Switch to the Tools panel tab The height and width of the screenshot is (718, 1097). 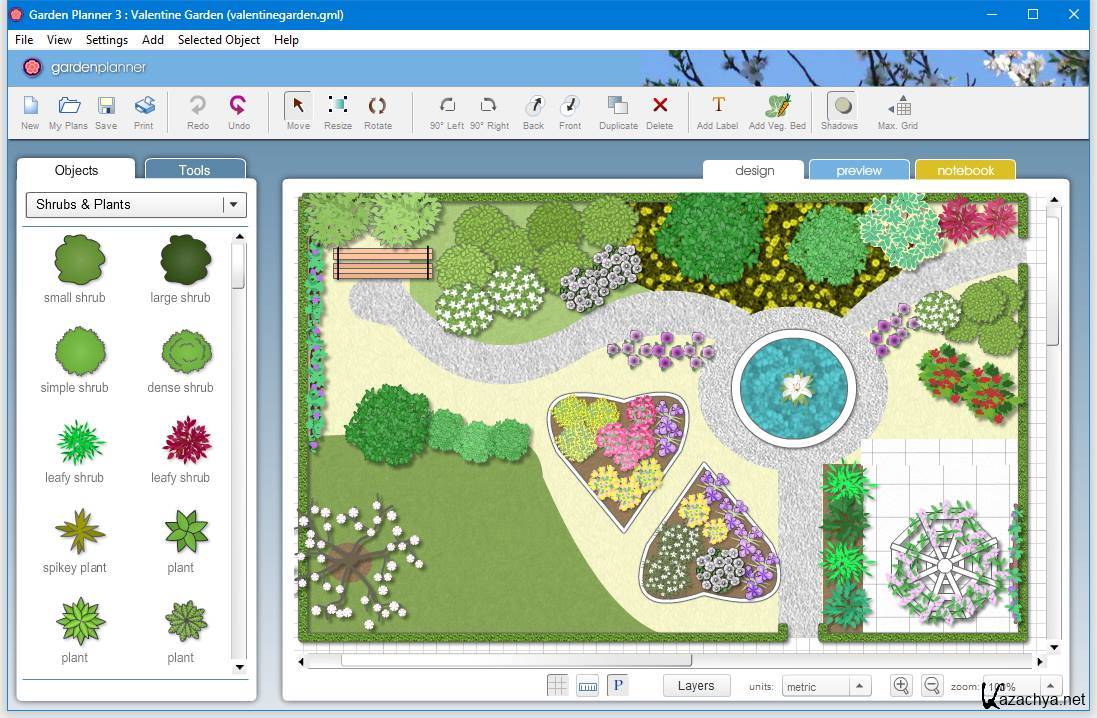pos(194,170)
